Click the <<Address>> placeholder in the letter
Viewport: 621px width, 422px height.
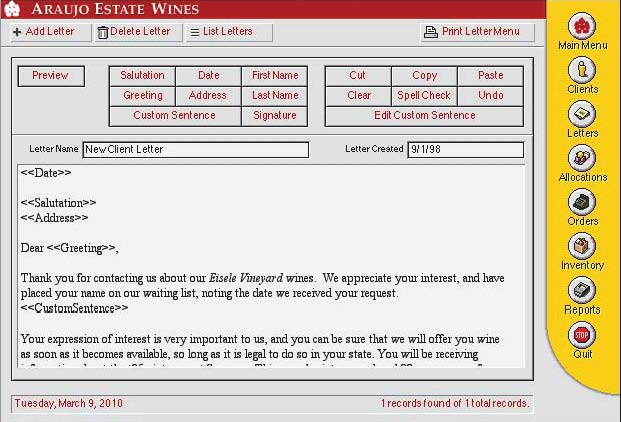(x=54, y=218)
